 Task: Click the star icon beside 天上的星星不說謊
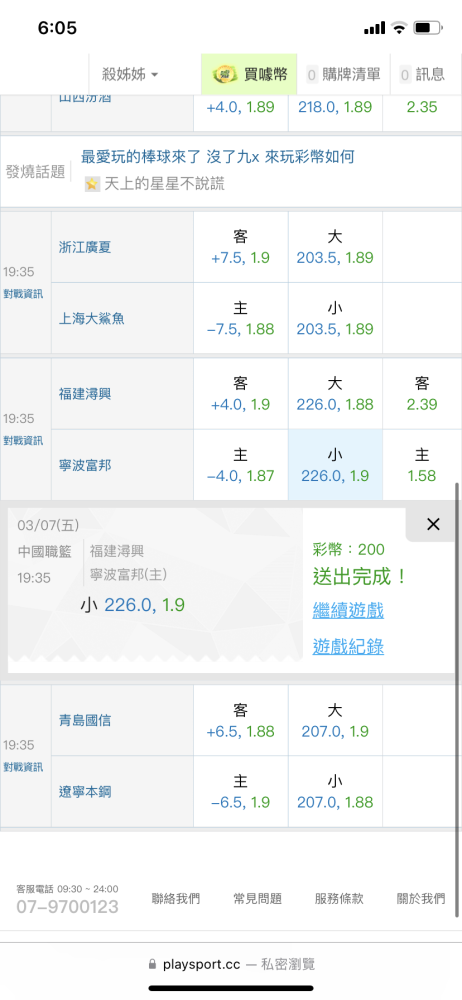coord(93,185)
